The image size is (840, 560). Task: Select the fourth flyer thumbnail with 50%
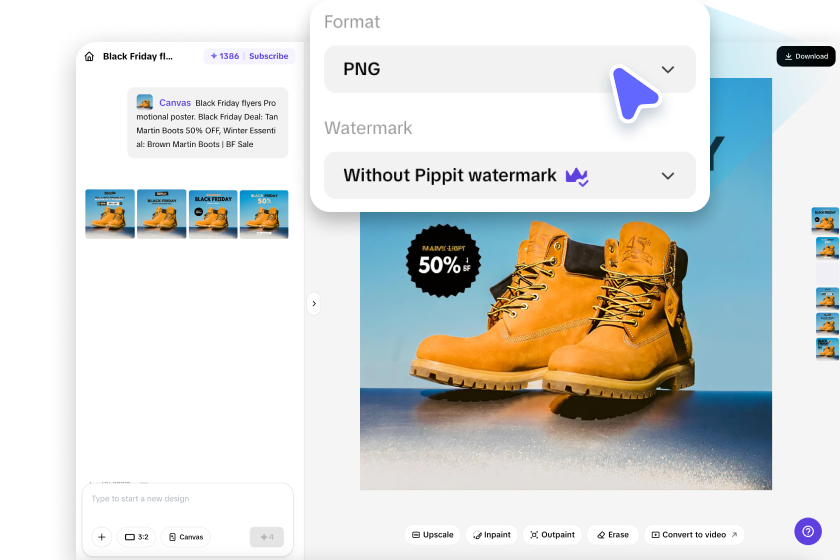264,213
